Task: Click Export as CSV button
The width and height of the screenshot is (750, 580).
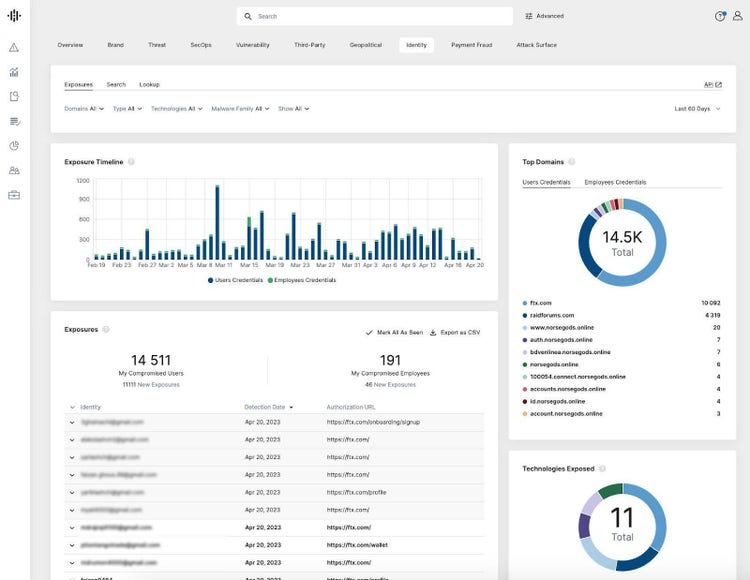Action: [454, 332]
